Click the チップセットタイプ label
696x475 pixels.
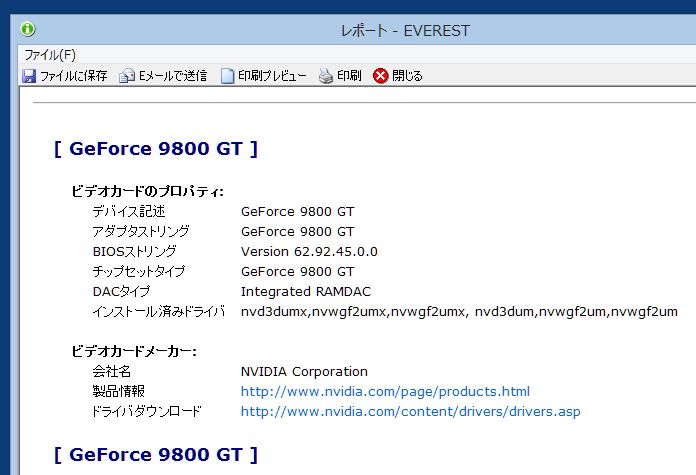pyautogui.click(x=138, y=271)
